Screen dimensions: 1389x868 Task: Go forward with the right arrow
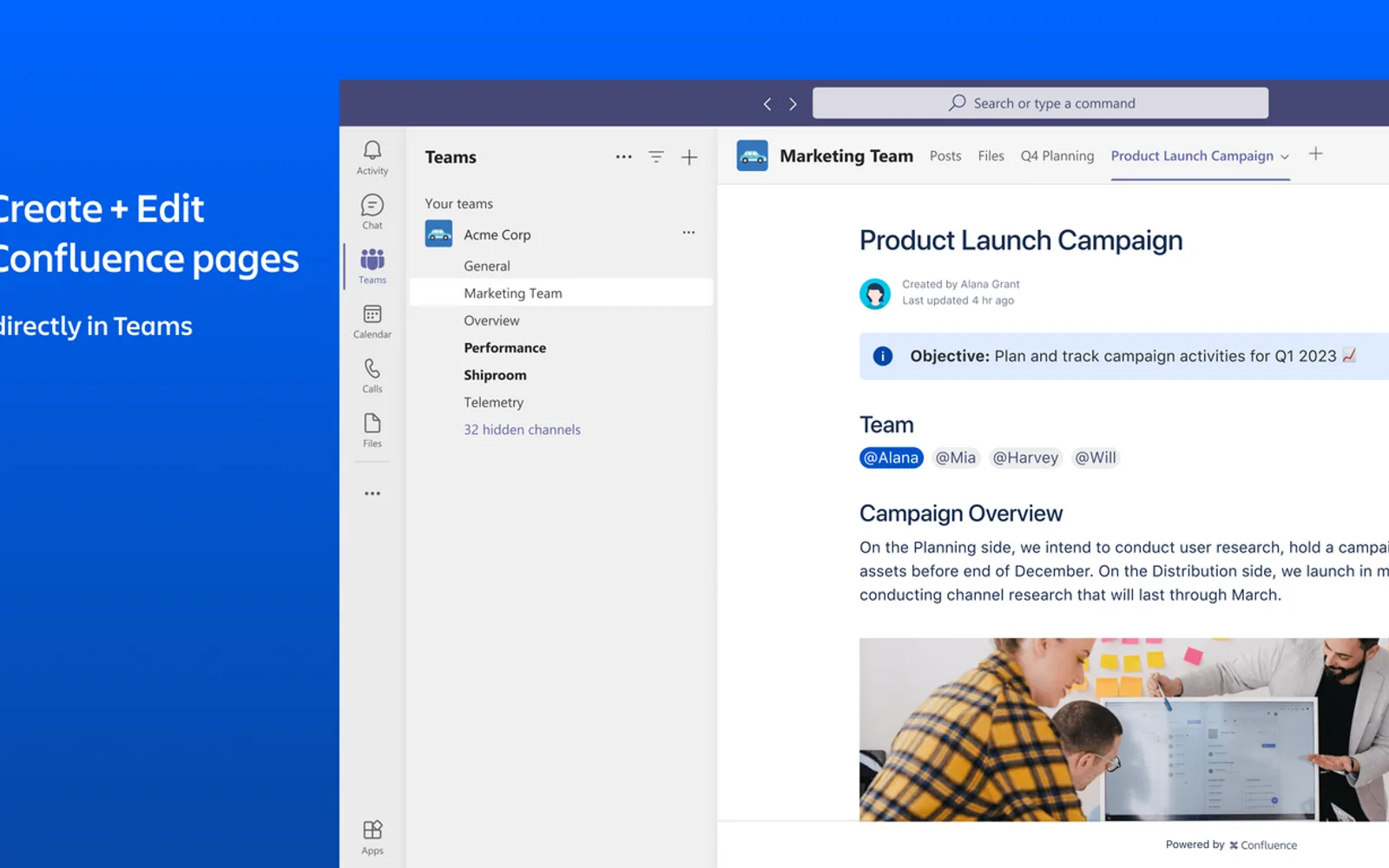[793, 104]
